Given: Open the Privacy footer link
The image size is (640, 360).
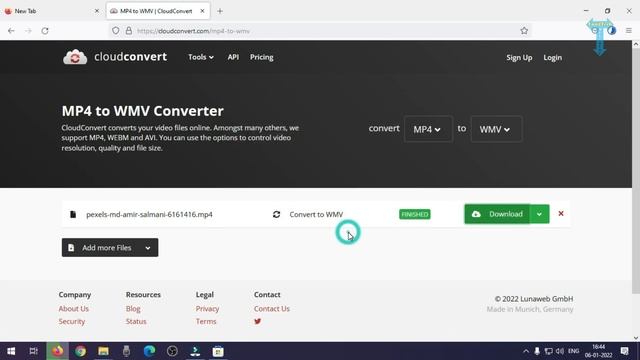Looking at the screenshot, I should pyautogui.click(x=207, y=309).
